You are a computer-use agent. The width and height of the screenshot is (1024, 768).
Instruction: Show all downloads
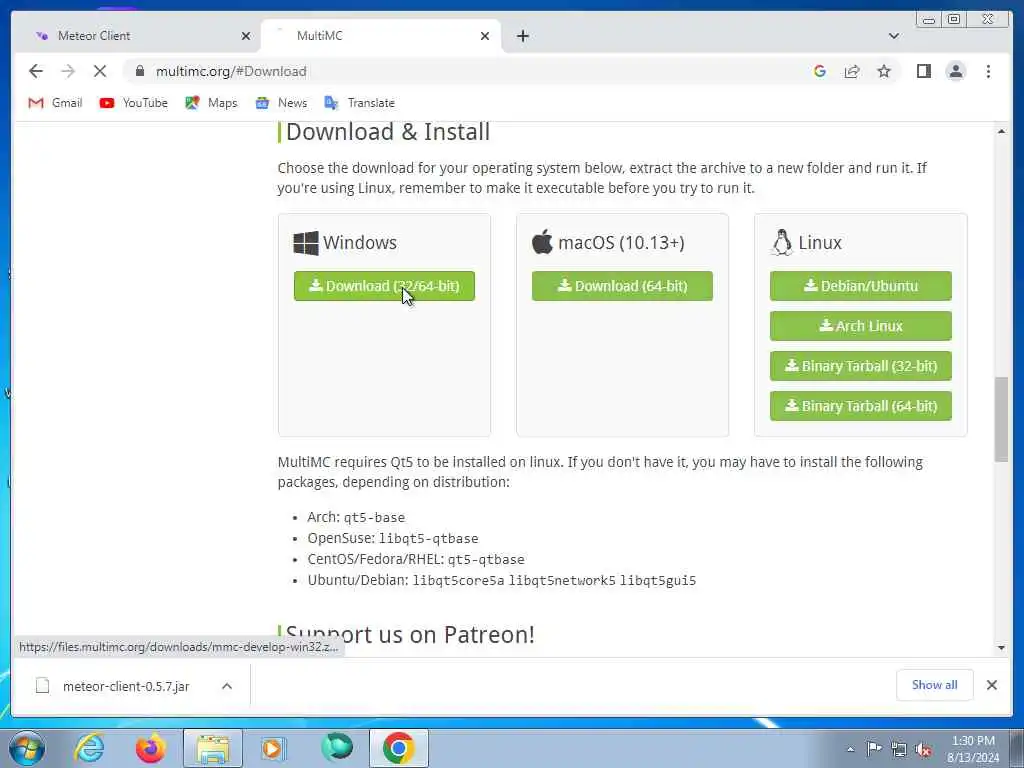pos(935,685)
